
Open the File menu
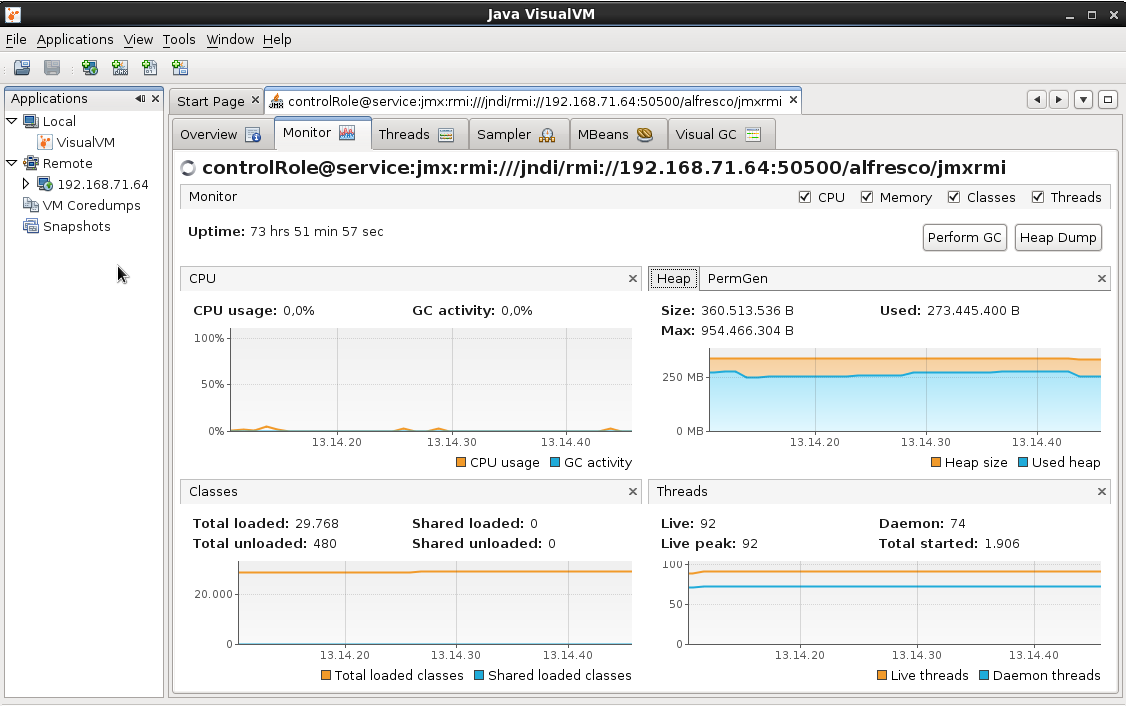coord(16,40)
